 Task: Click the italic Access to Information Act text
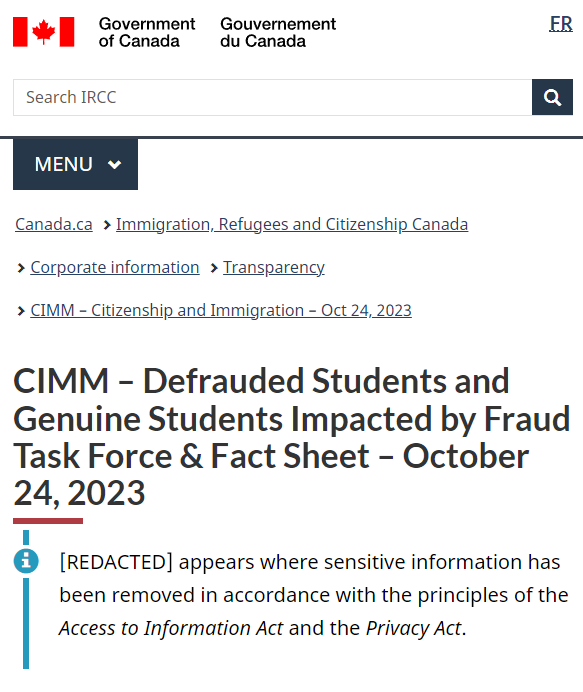tap(171, 628)
